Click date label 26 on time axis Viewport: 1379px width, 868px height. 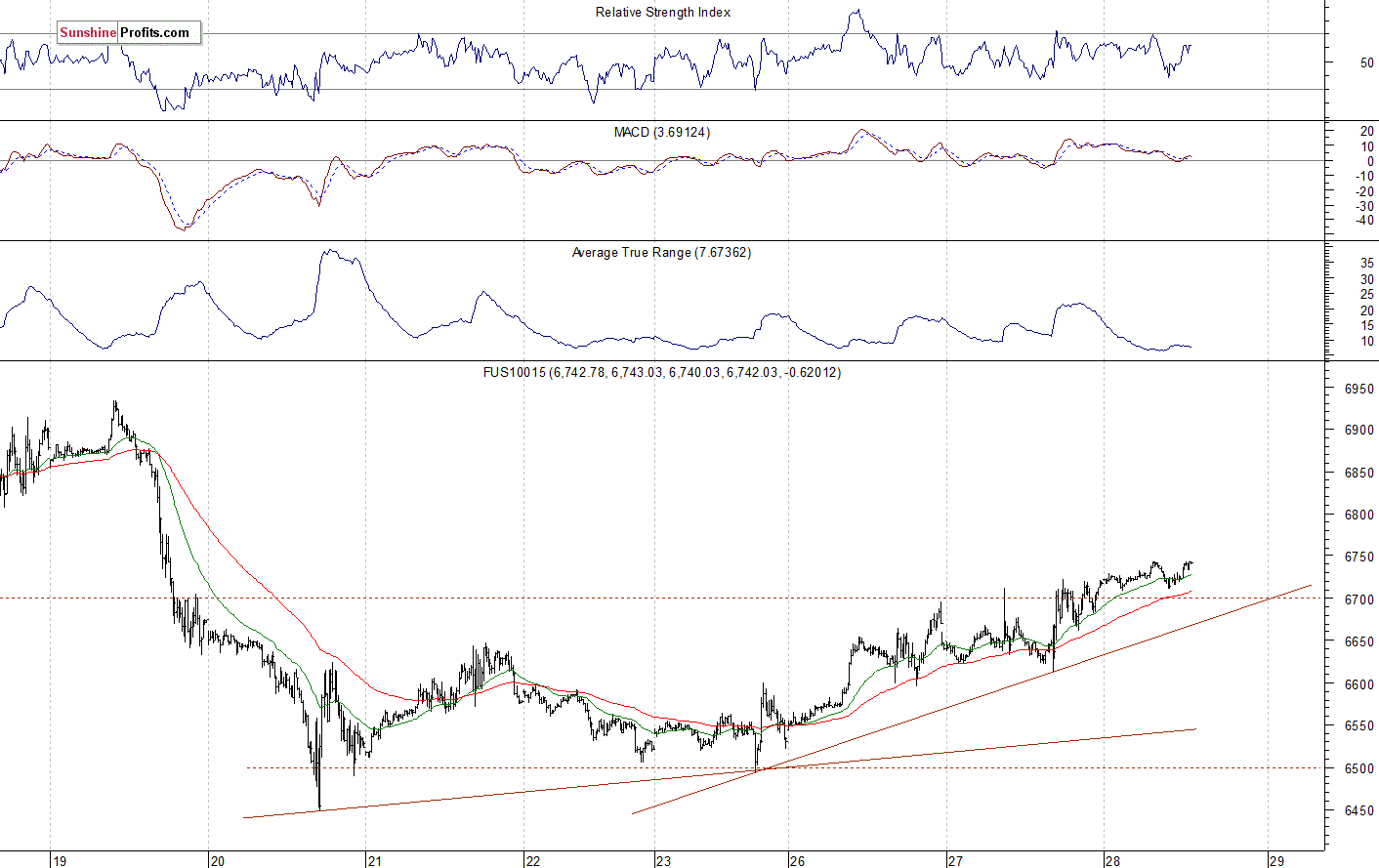(x=797, y=861)
